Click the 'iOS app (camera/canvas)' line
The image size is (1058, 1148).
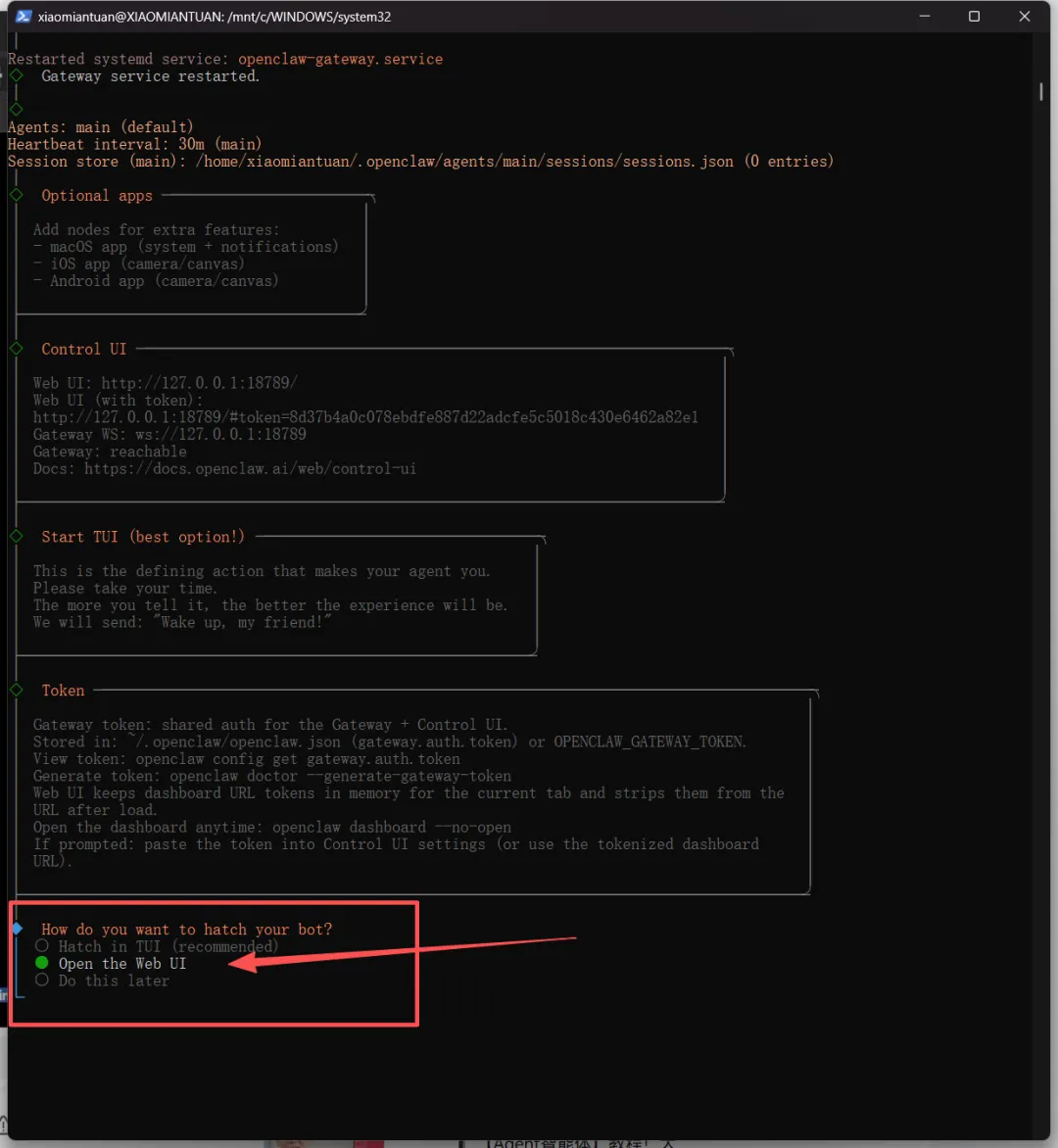[x=139, y=263]
